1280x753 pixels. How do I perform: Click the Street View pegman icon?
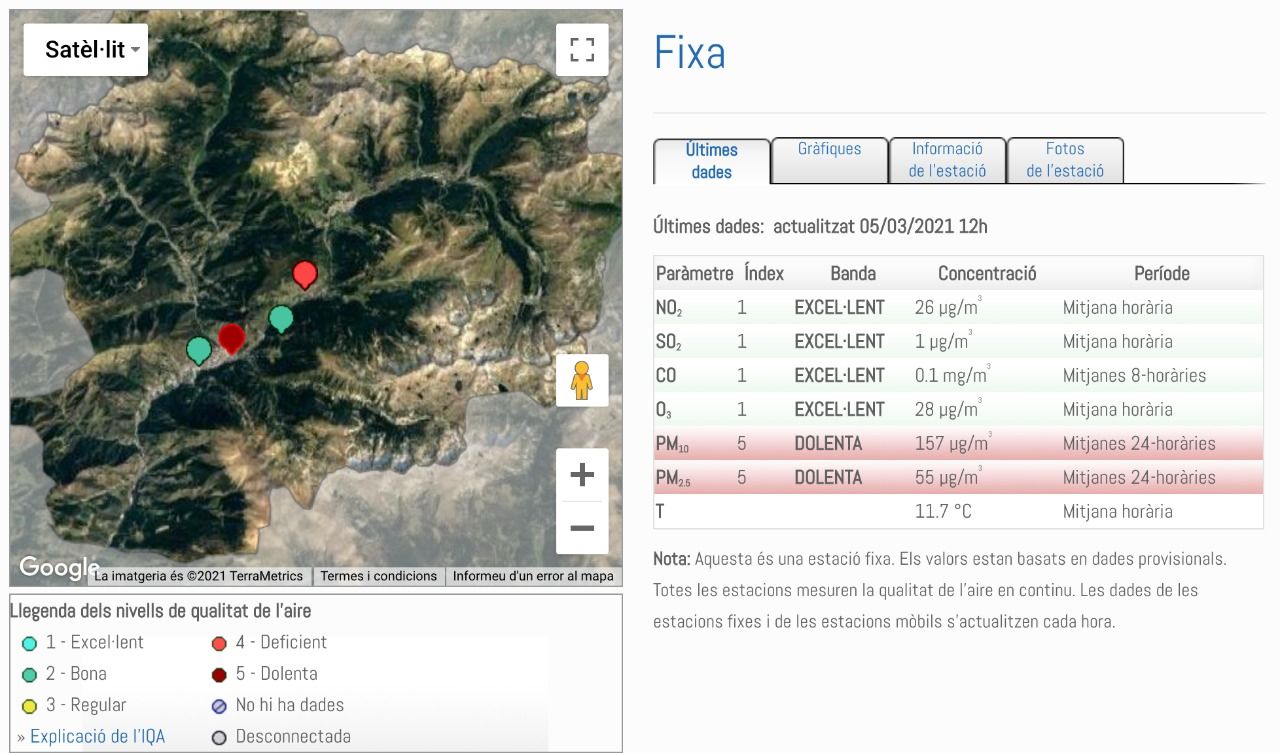click(582, 380)
